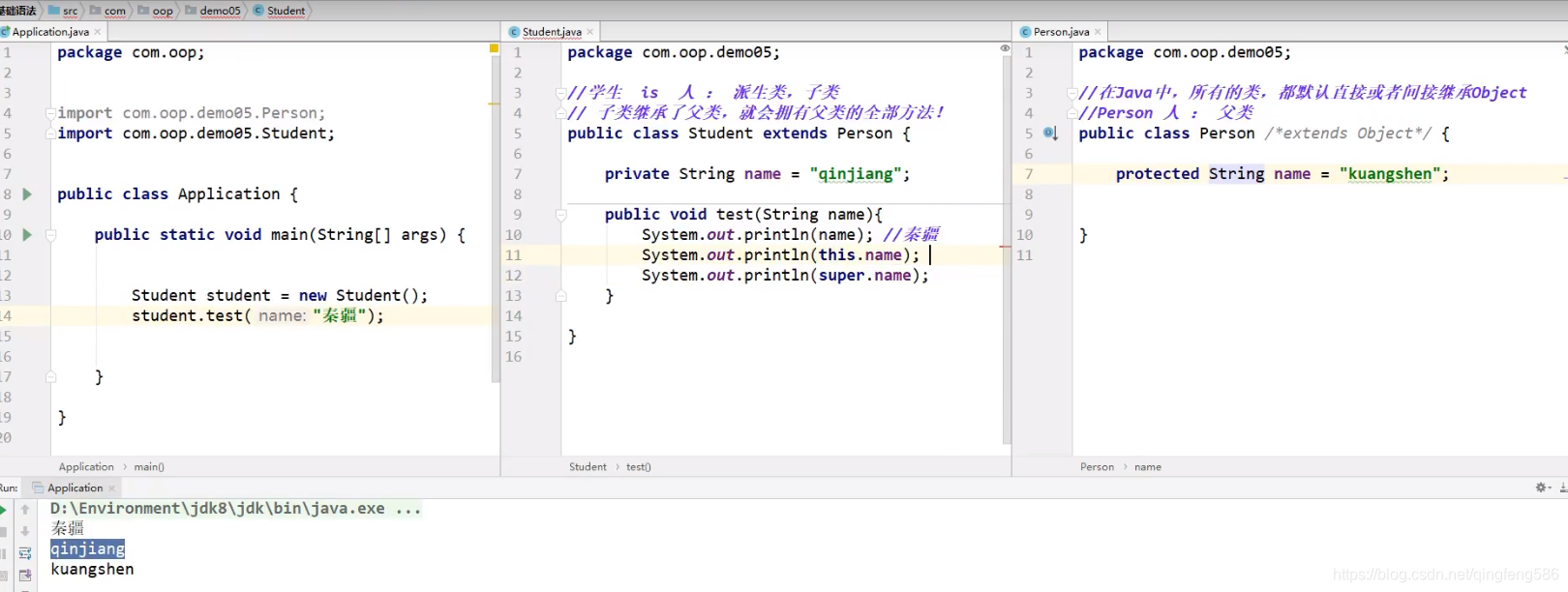Screen dimensions: 1568x592
Task: Click import com.oop.demo05.Person line
Action: coord(191,113)
